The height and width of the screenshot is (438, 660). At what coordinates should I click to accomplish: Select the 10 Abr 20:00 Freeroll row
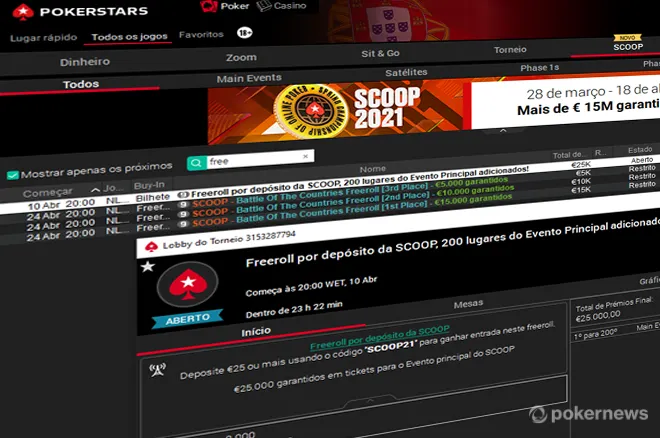(330, 183)
